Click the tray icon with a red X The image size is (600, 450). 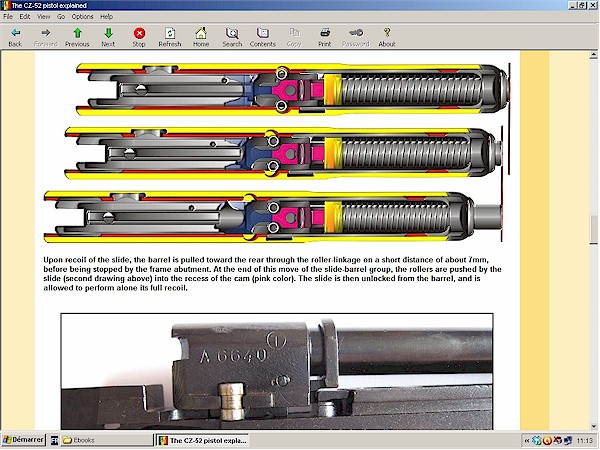point(558,441)
